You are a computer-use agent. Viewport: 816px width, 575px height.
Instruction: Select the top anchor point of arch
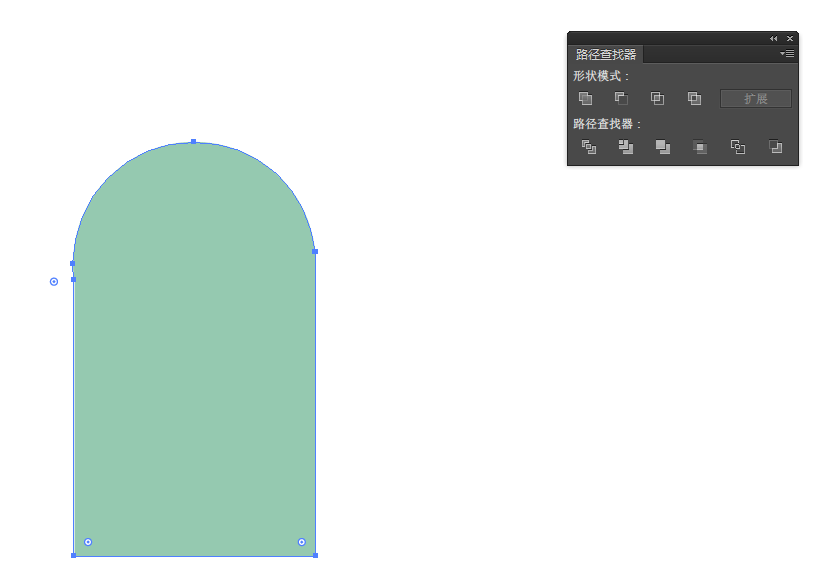click(x=193, y=142)
